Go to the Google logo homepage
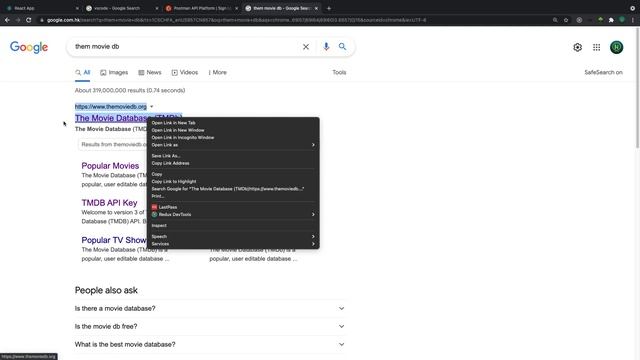This screenshot has height=360, width=640. point(29,47)
